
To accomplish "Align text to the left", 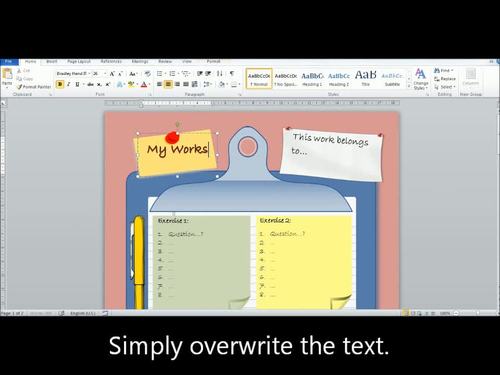I will pyautogui.click(x=159, y=84).
